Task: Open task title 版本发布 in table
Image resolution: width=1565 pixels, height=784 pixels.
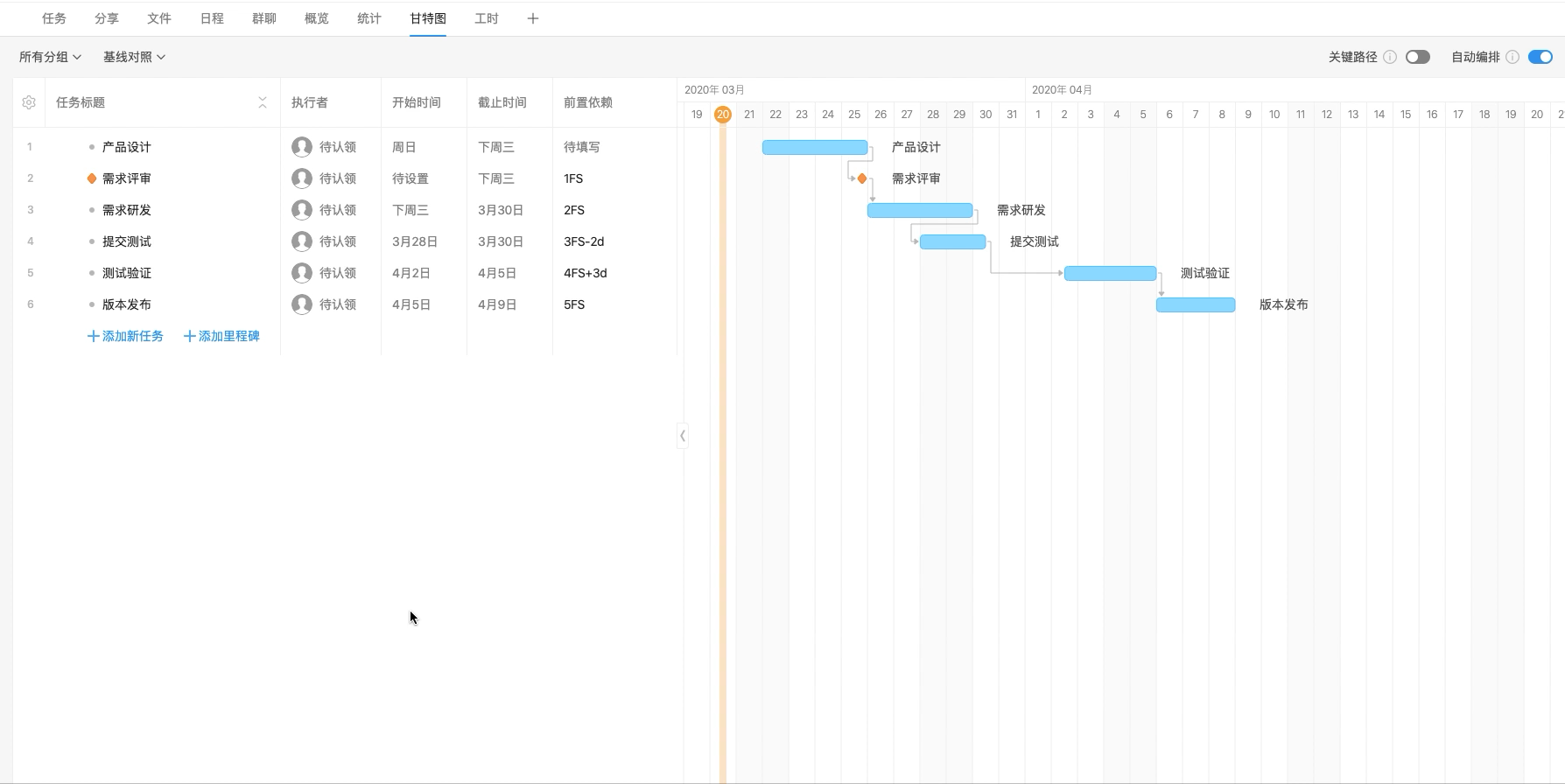Action: (x=127, y=304)
